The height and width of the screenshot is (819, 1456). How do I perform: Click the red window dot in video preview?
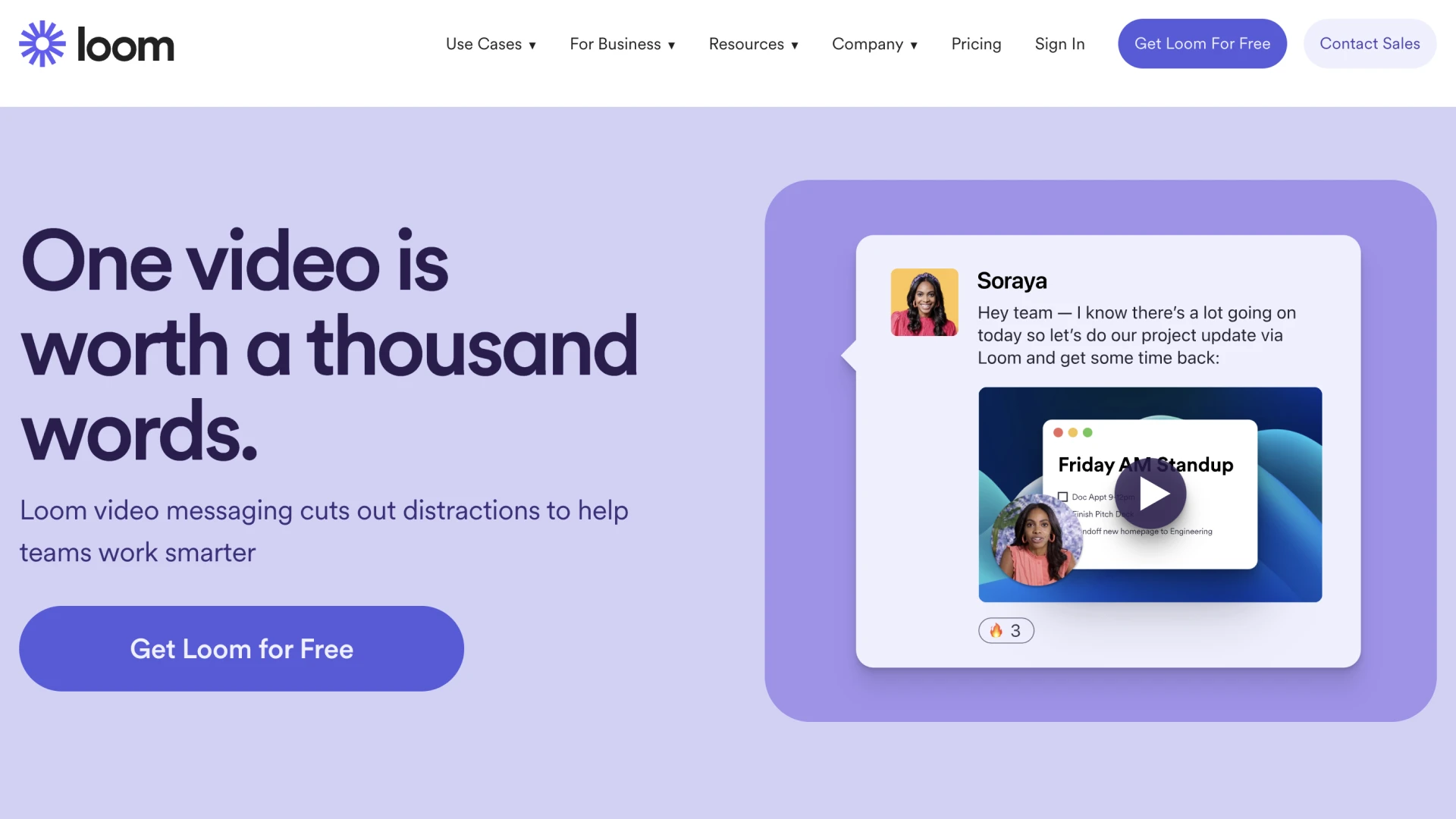(1058, 432)
